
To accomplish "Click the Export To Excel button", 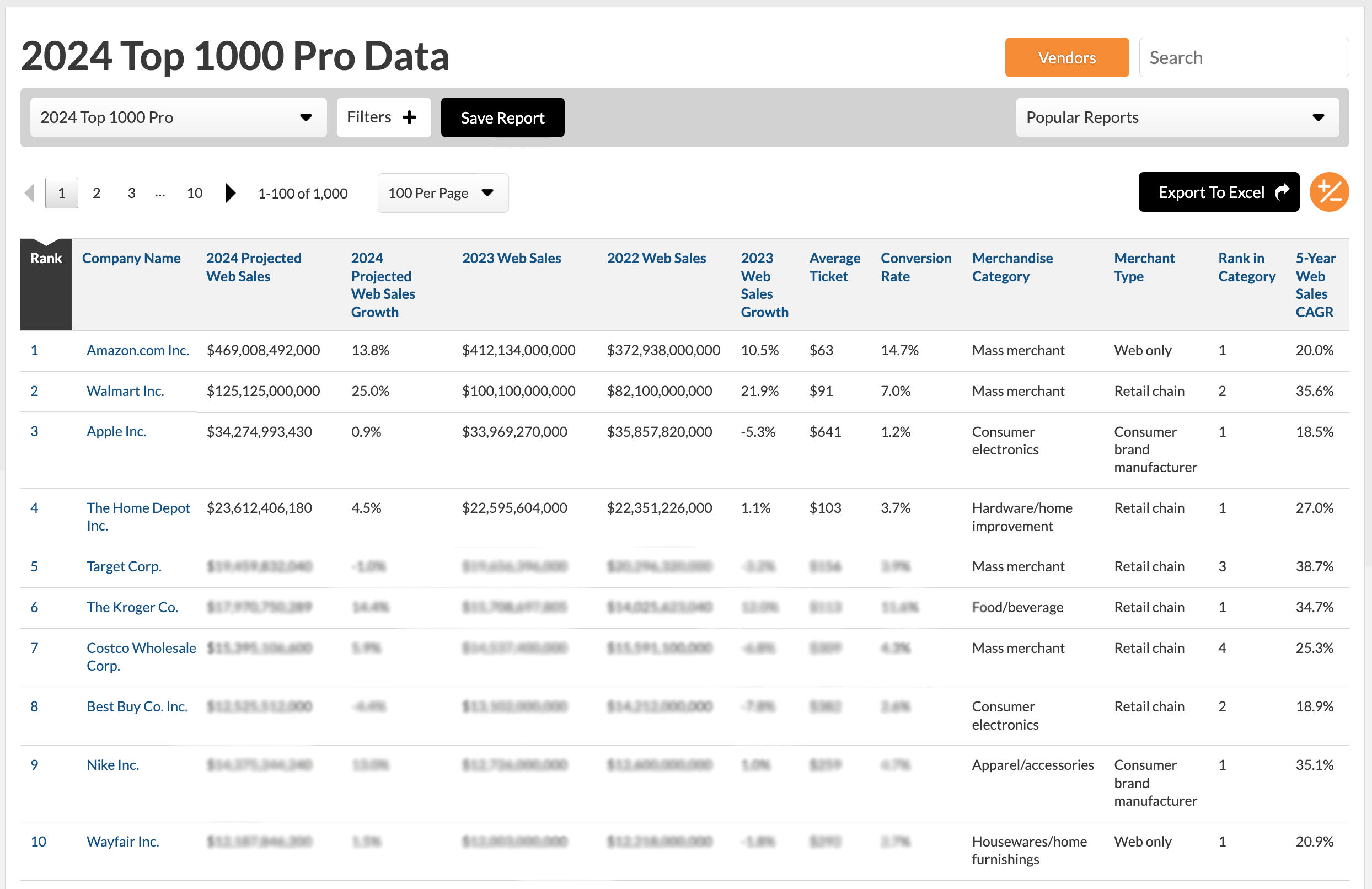I will pyautogui.click(x=1218, y=192).
